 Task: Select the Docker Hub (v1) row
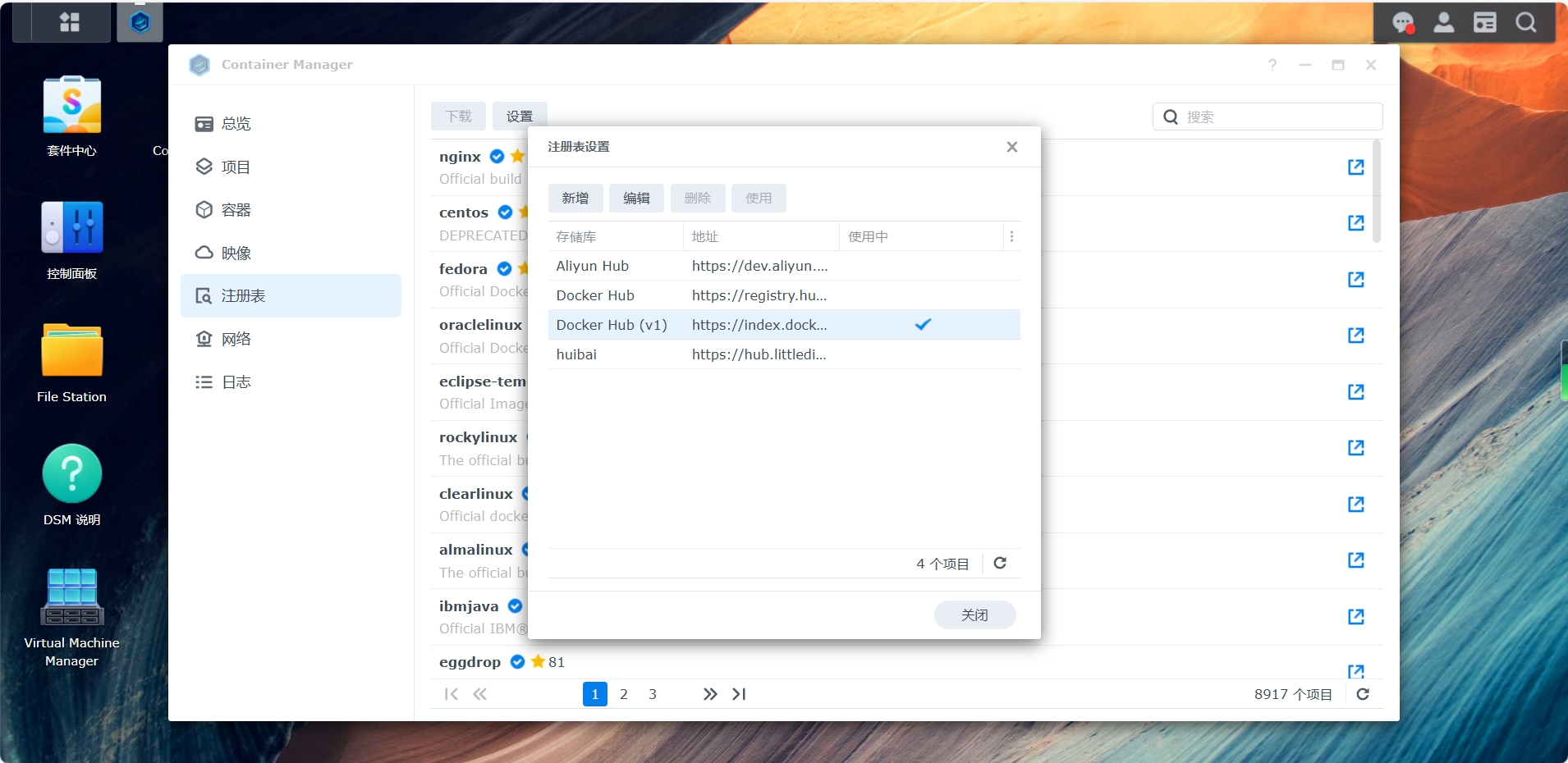(784, 325)
